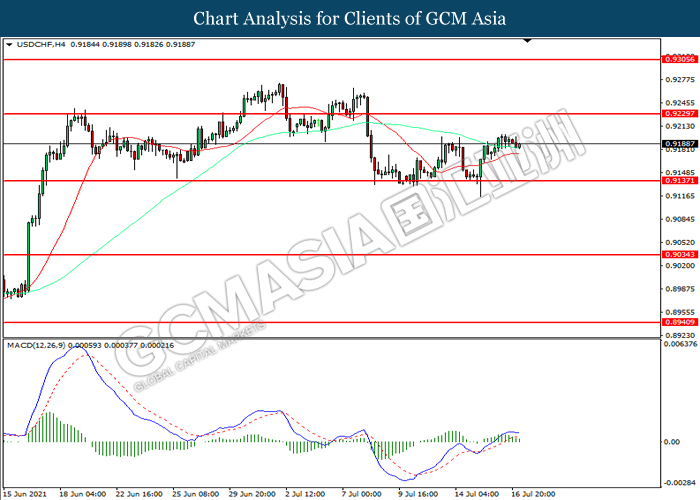Image resolution: width=700 pixels, height=500 pixels.
Task: Click the 0.89555 price scale value
Action: [680, 312]
